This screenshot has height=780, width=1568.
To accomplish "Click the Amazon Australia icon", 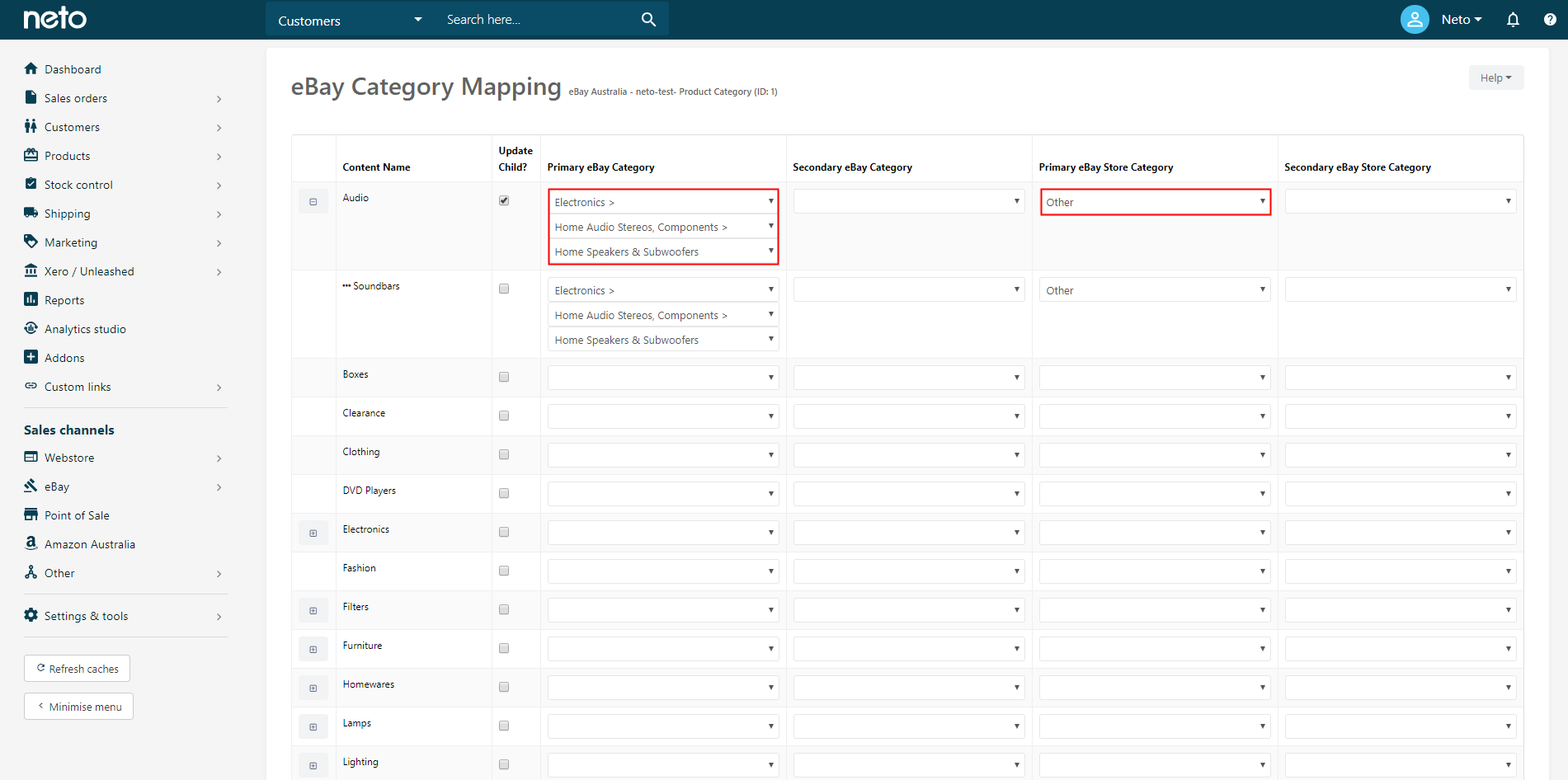I will tap(31, 543).
